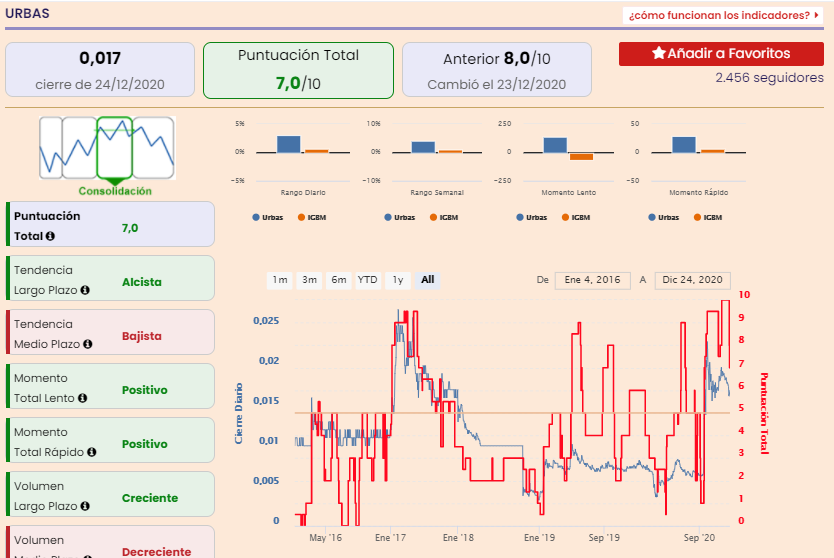Click info icon beside Momento Total Rápido
Viewport: 834px width, 558px height.
coord(91,452)
